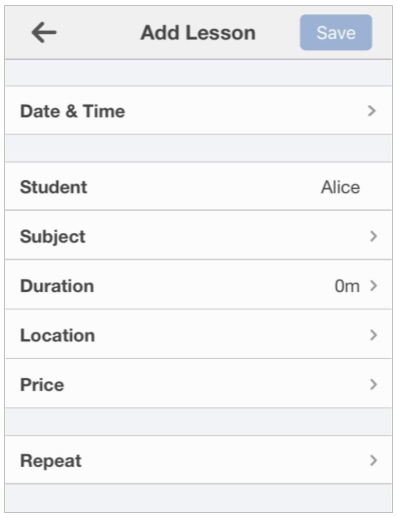The height and width of the screenshot is (518, 397).
Task: Save the new lesson
Action: click(x=336, y=32)
